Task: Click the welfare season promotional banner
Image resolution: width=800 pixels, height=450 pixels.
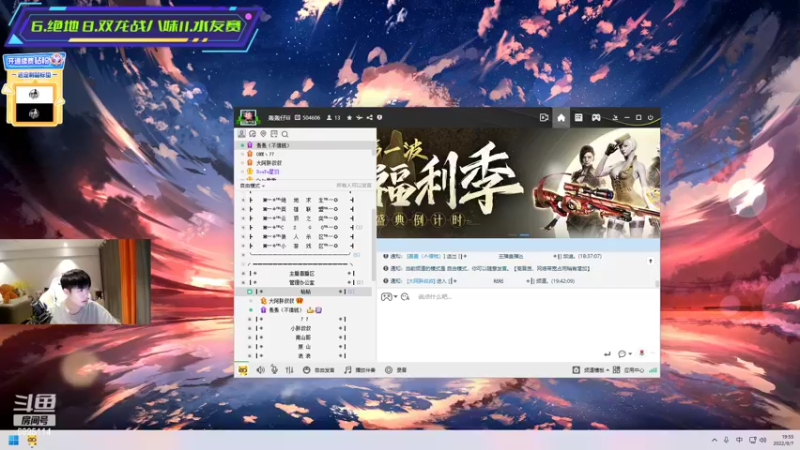Action: coord(518,183)
